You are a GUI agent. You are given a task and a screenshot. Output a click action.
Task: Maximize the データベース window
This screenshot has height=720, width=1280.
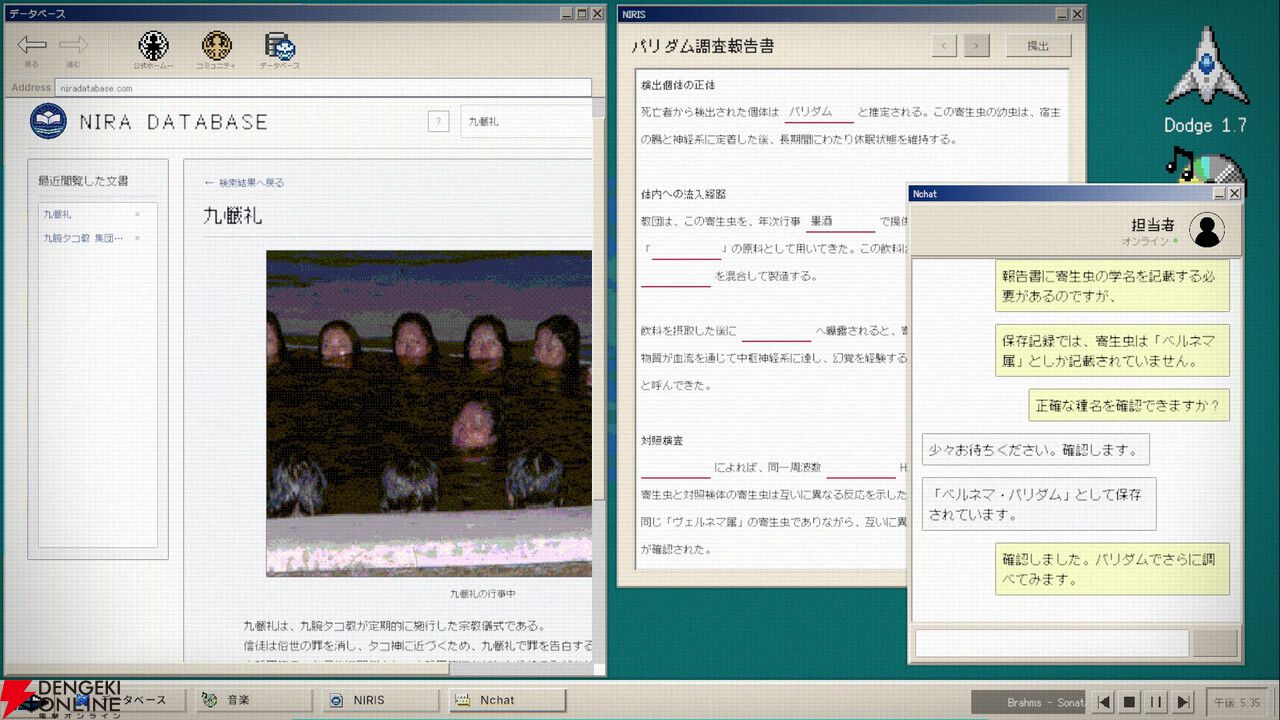tap(582, 14)
